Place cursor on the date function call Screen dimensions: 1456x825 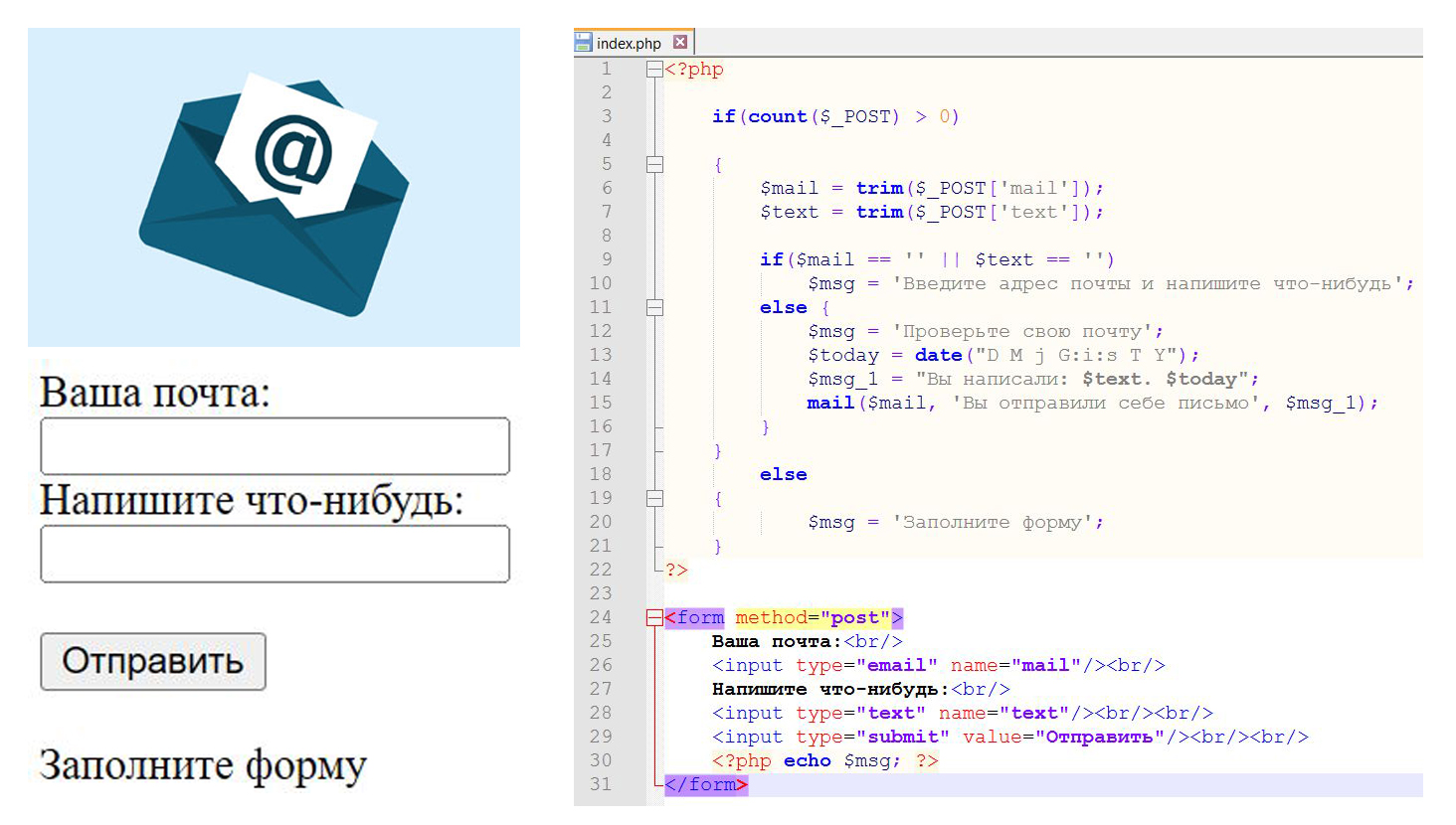(x=938, y=355)
